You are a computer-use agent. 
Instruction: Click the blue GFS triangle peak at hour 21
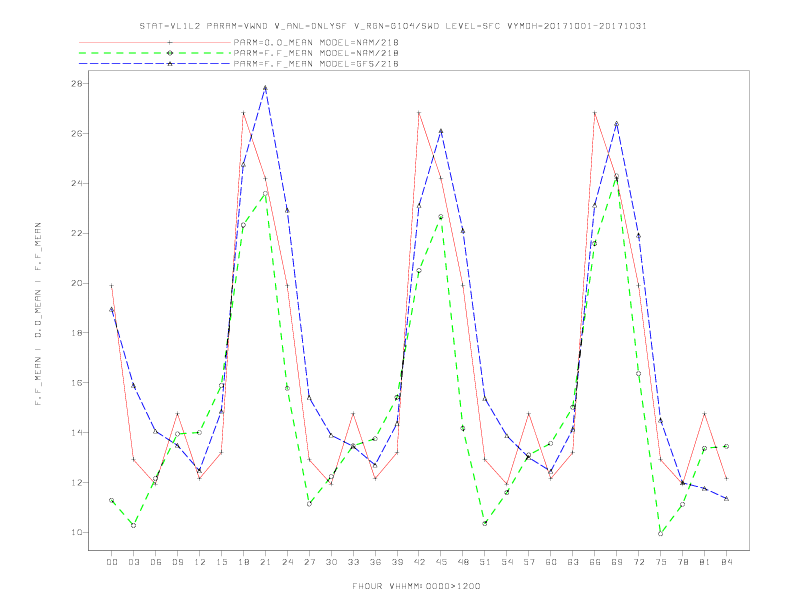click(265, 88)
